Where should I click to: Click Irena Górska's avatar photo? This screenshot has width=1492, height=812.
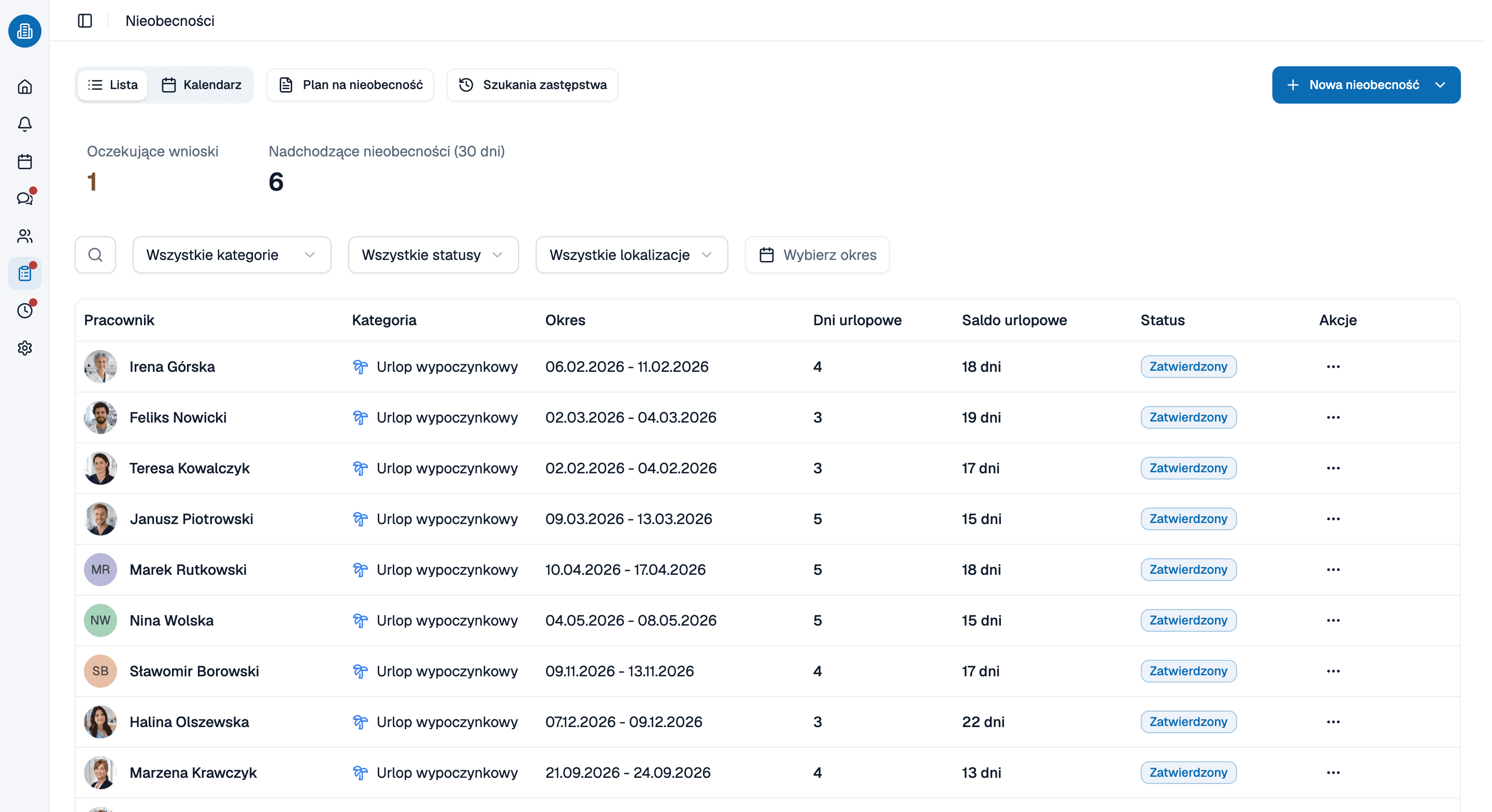[x=100, y=367]
